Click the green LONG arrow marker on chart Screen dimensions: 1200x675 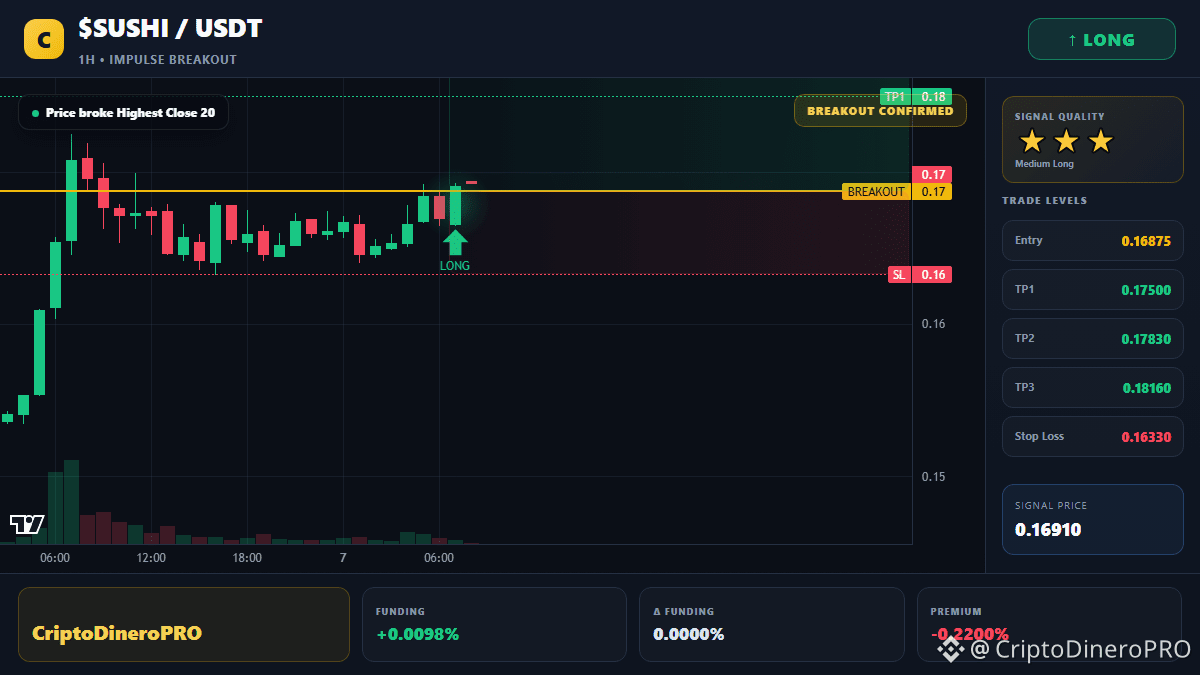click(455, 243)
